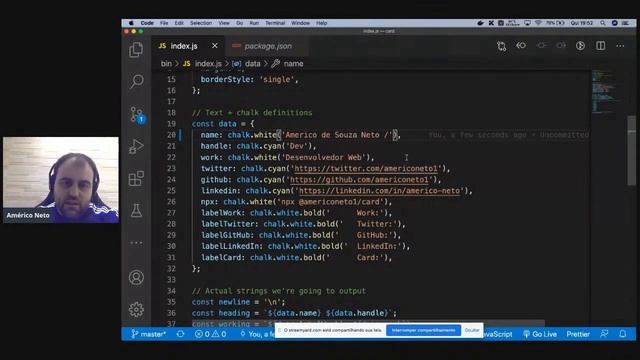Open the File menu
The image size is (640, 360).
coord(164,23)
